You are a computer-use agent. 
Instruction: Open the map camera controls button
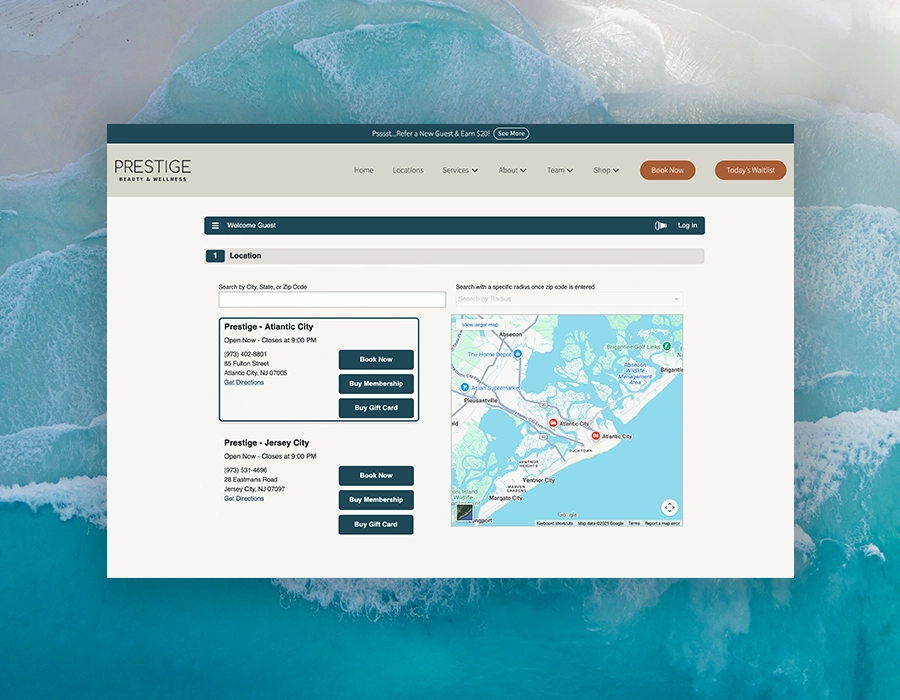point(670,507)
